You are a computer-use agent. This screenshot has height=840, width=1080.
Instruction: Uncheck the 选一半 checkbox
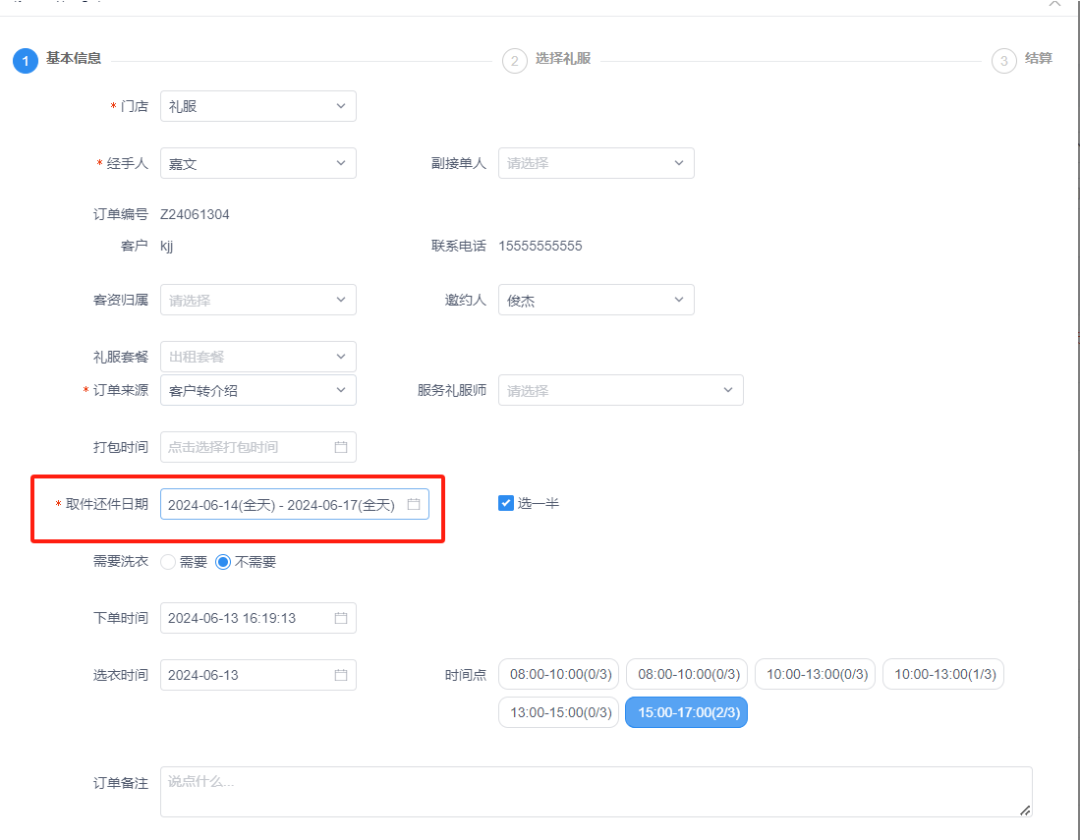[506, 503]
